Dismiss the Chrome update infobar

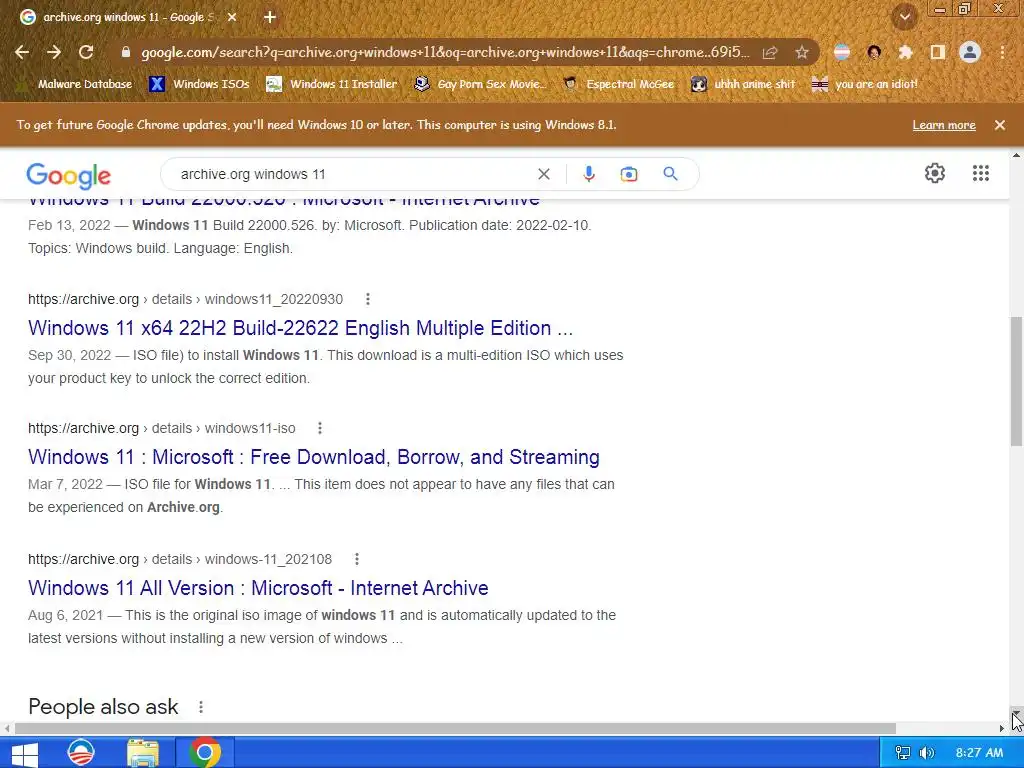click(x=1000, y=125)
